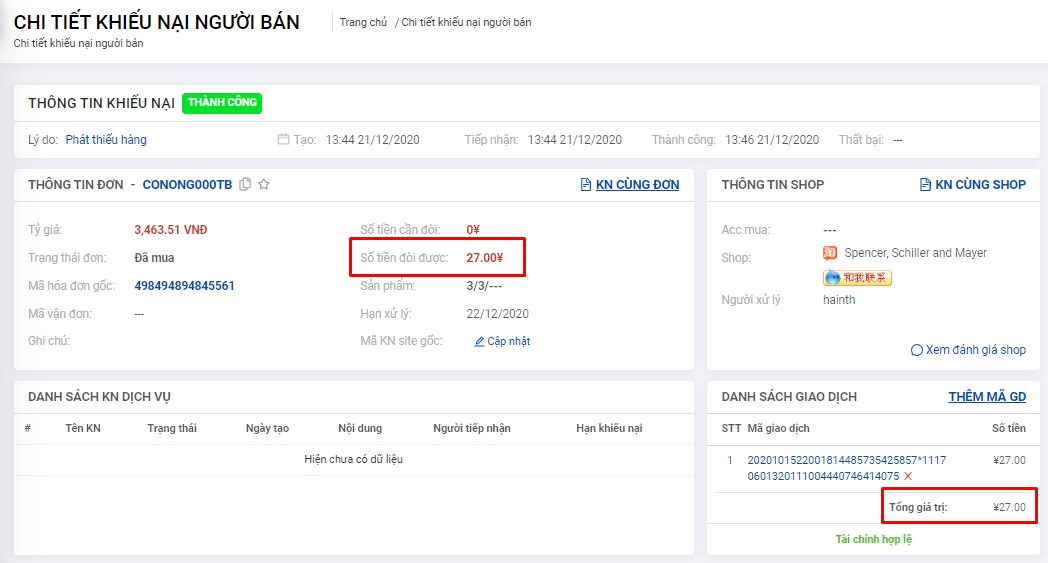Image resolution: width=1048 pixels, height=563 pixels.
Task: Go to Trang chủ in the breadcrumb
Action: (x=363, y=22)
